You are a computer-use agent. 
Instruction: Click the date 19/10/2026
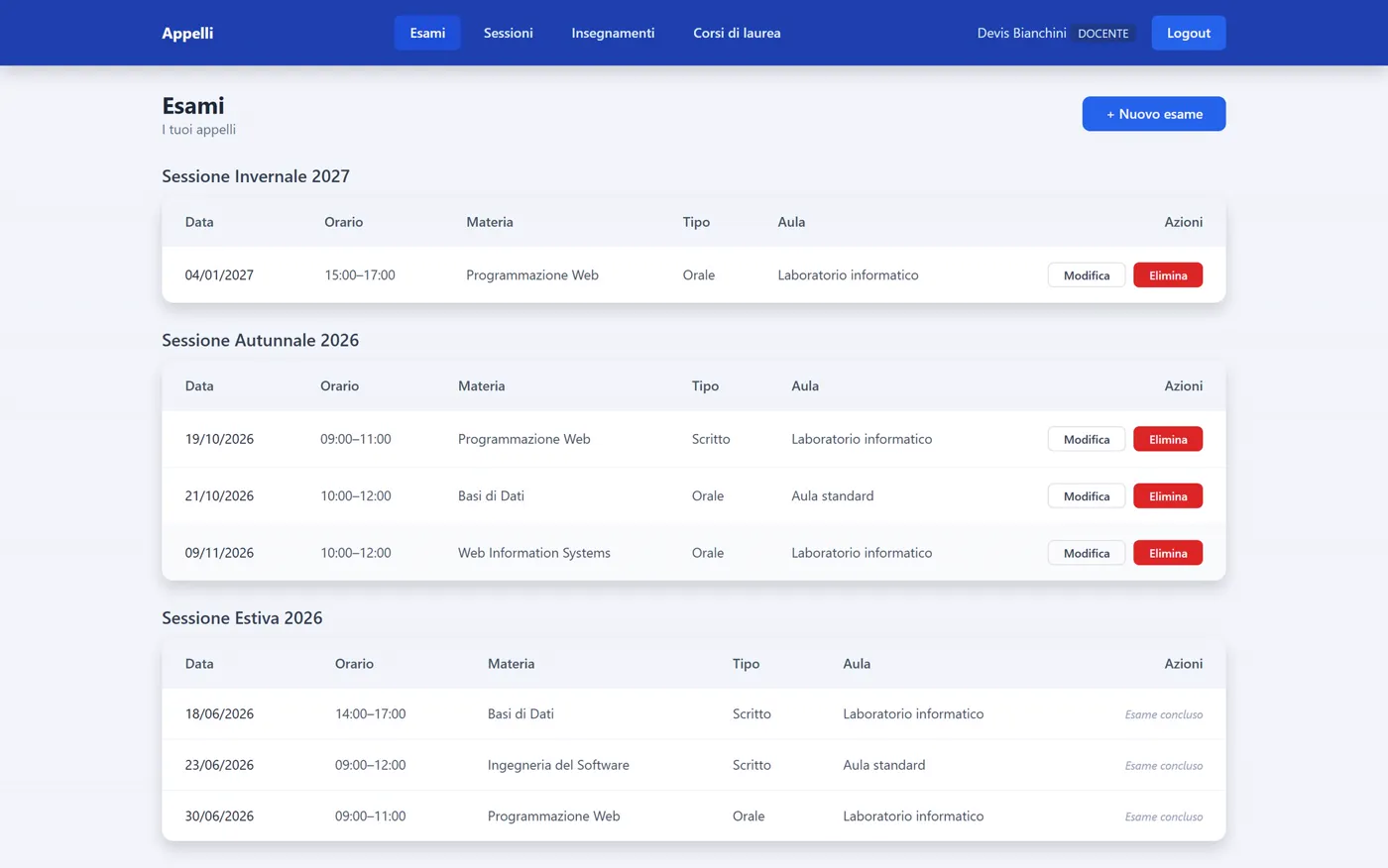tap(219, 439)
